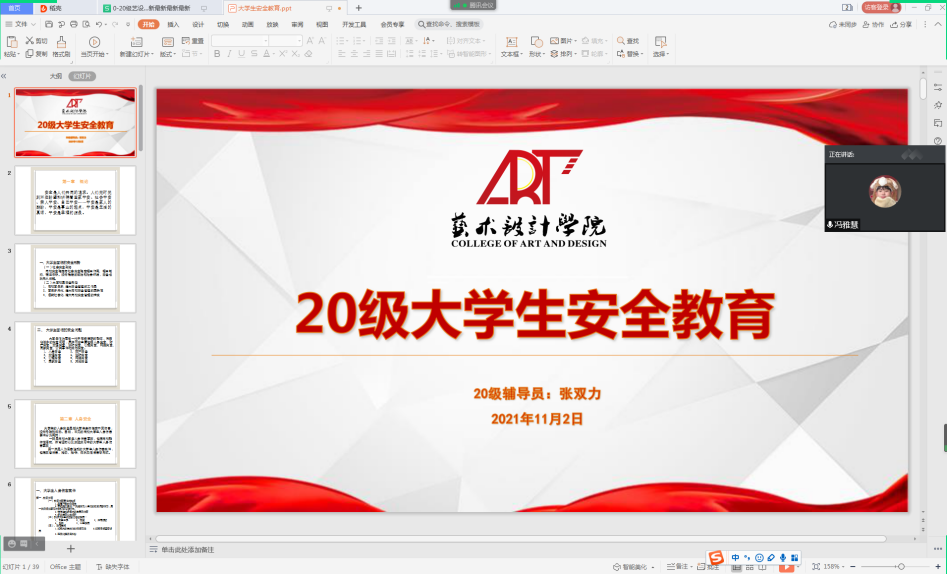Switch to the Home (首页) tab
This screenshot has height=574, width=947.
[x=14, y=8]
